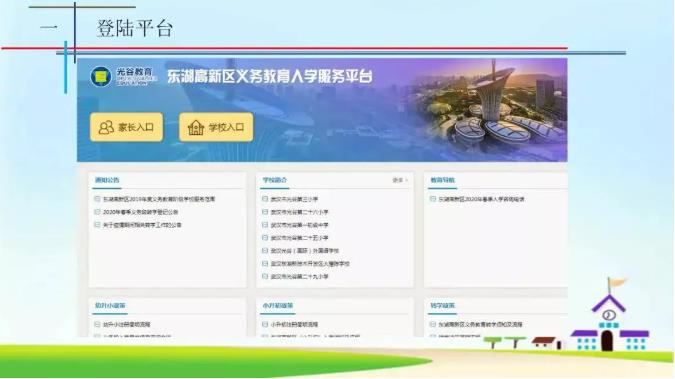Click the 东湖高新区义务教育入学服务平台 banner title
Viewport: 675px width, 379px height.
[x=270, y=77]
